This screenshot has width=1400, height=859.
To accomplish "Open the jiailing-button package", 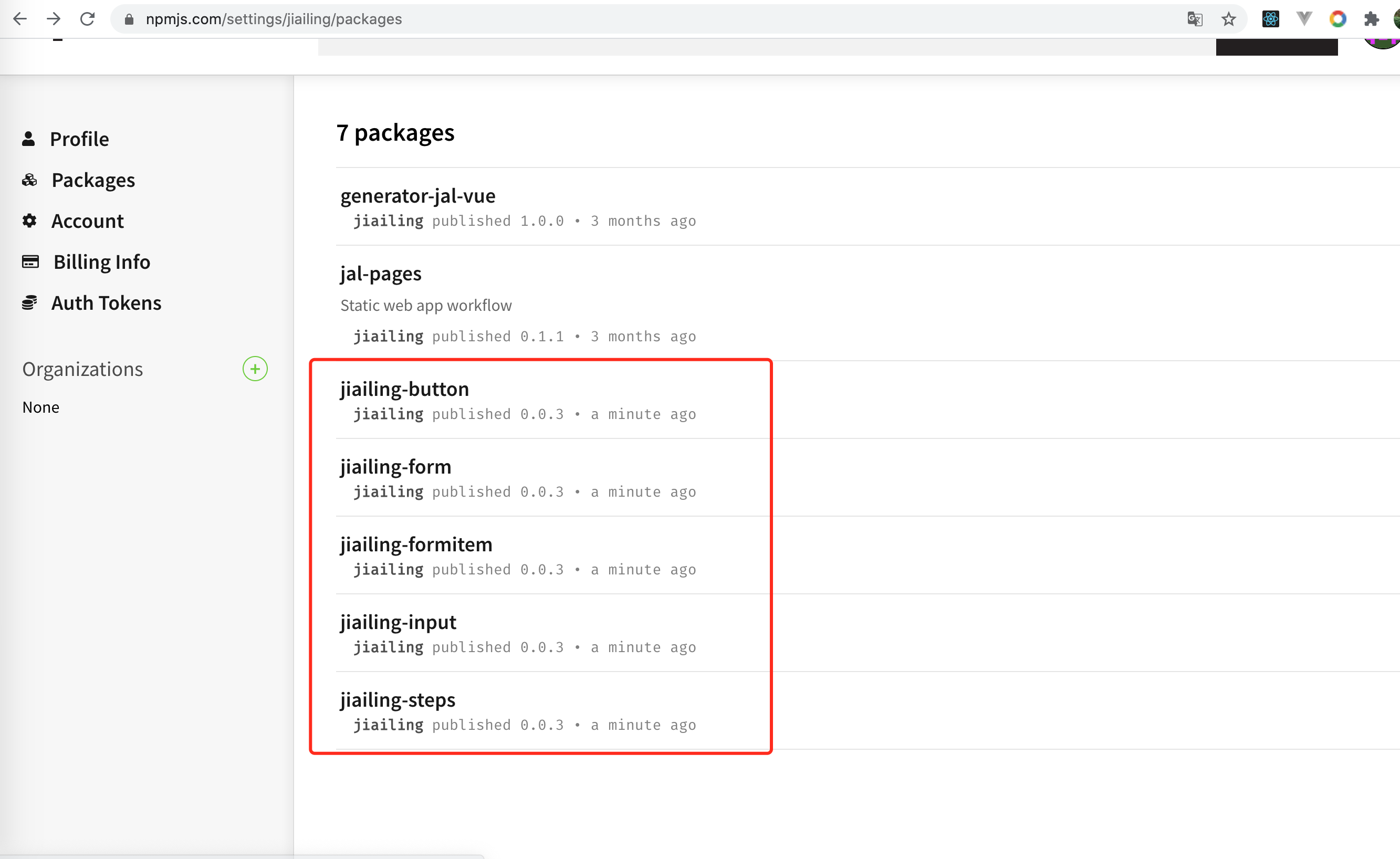I will pos(404,389).
